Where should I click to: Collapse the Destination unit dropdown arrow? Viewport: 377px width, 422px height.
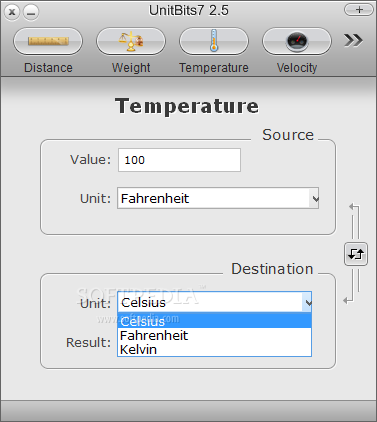click(x=307, y=303)
